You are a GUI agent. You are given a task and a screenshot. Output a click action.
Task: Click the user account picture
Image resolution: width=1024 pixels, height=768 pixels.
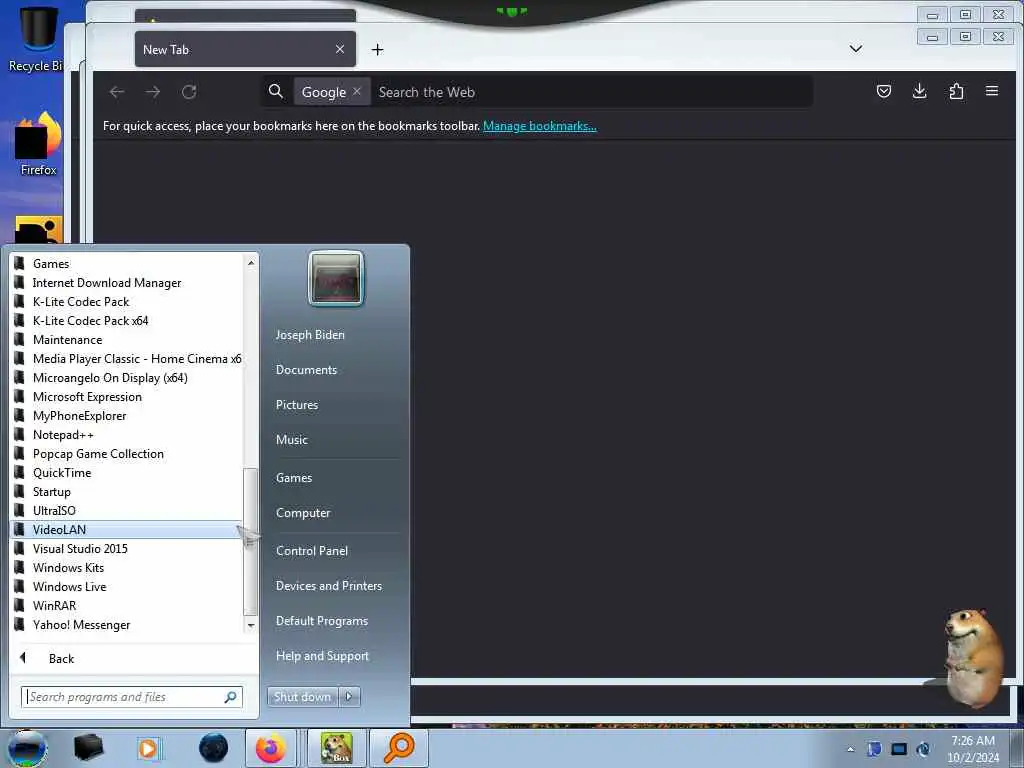(336, 278)
